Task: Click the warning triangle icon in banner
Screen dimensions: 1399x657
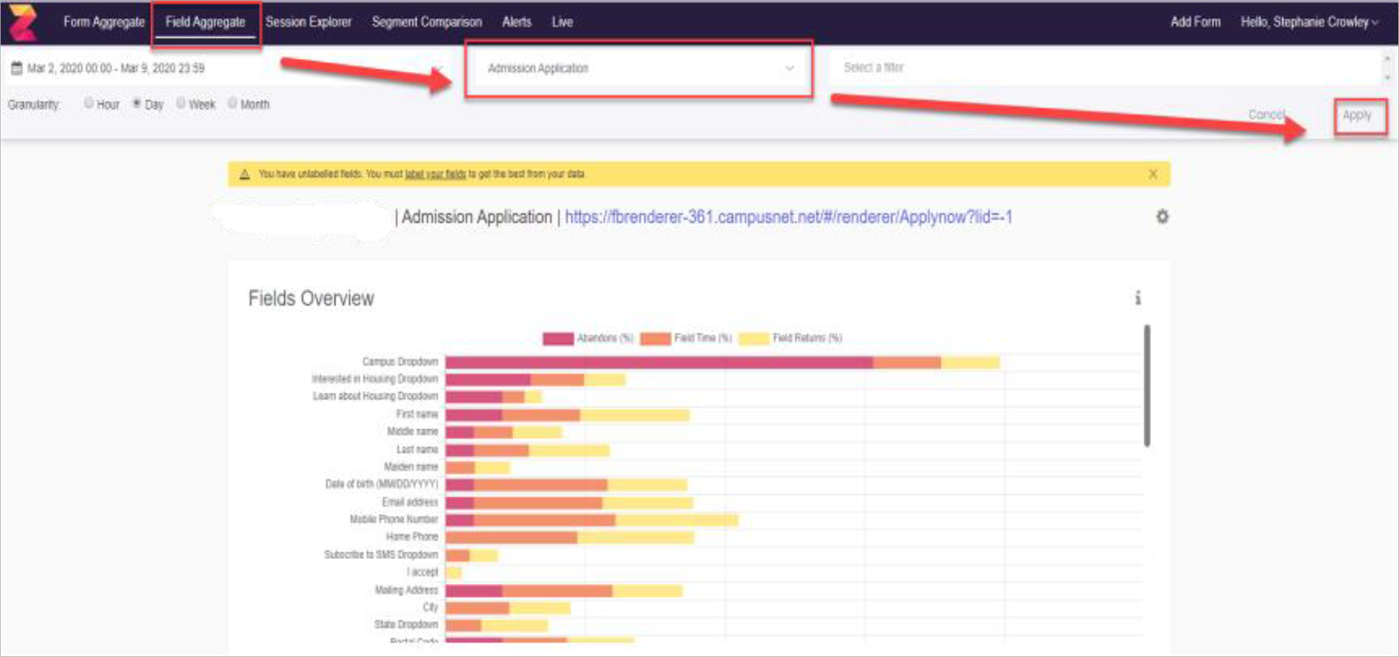Action: [x=245, y=174]
